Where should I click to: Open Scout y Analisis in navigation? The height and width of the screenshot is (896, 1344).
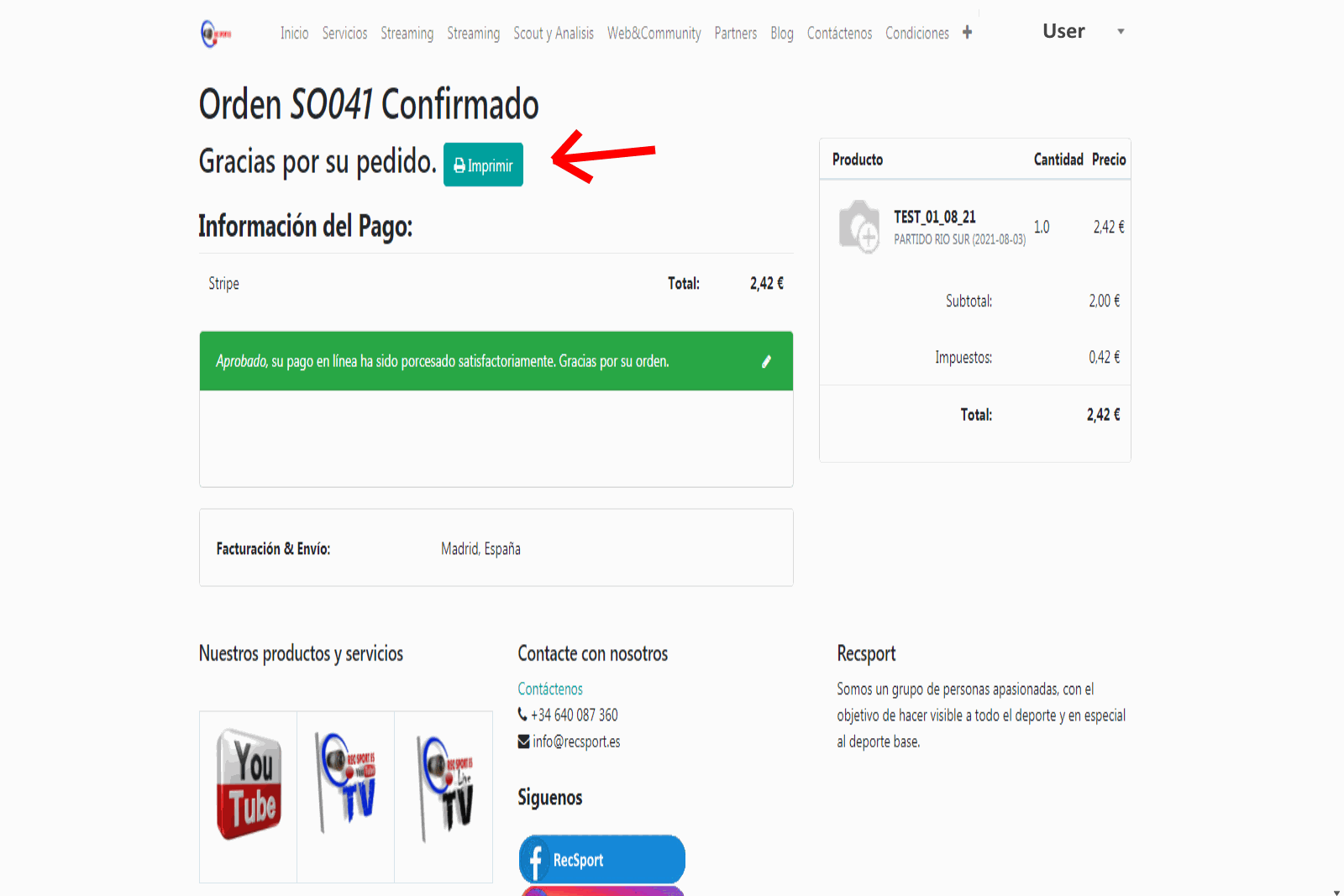553,34
